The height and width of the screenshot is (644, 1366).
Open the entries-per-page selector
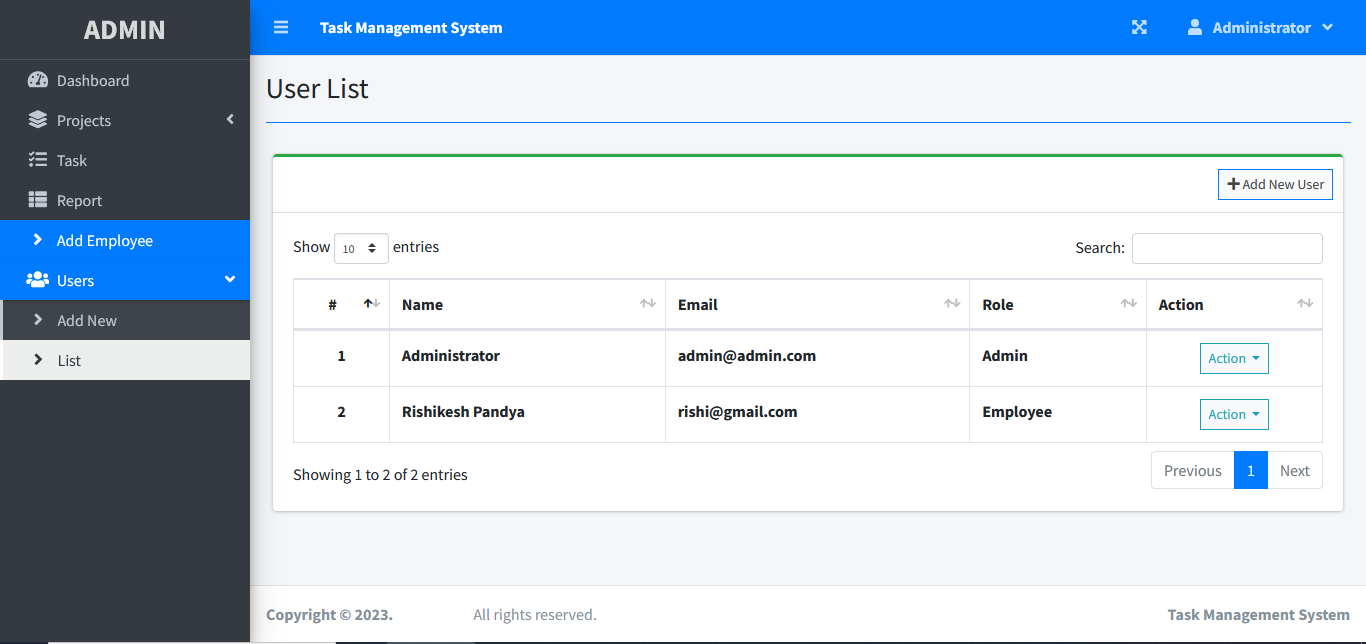tap(361, 248)
